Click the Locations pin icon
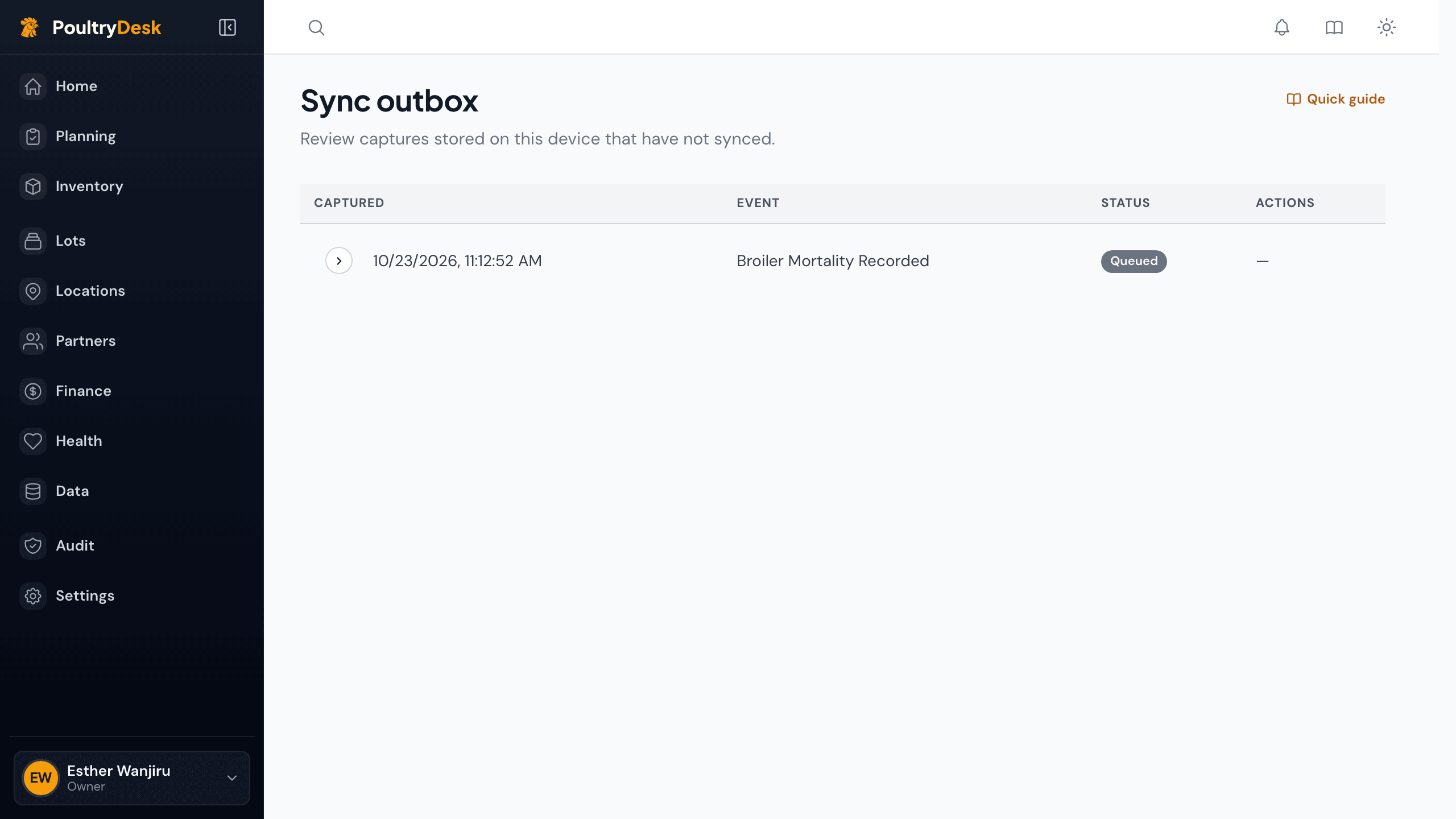This screenshot has width=1456, height=819. pos(33,291)
